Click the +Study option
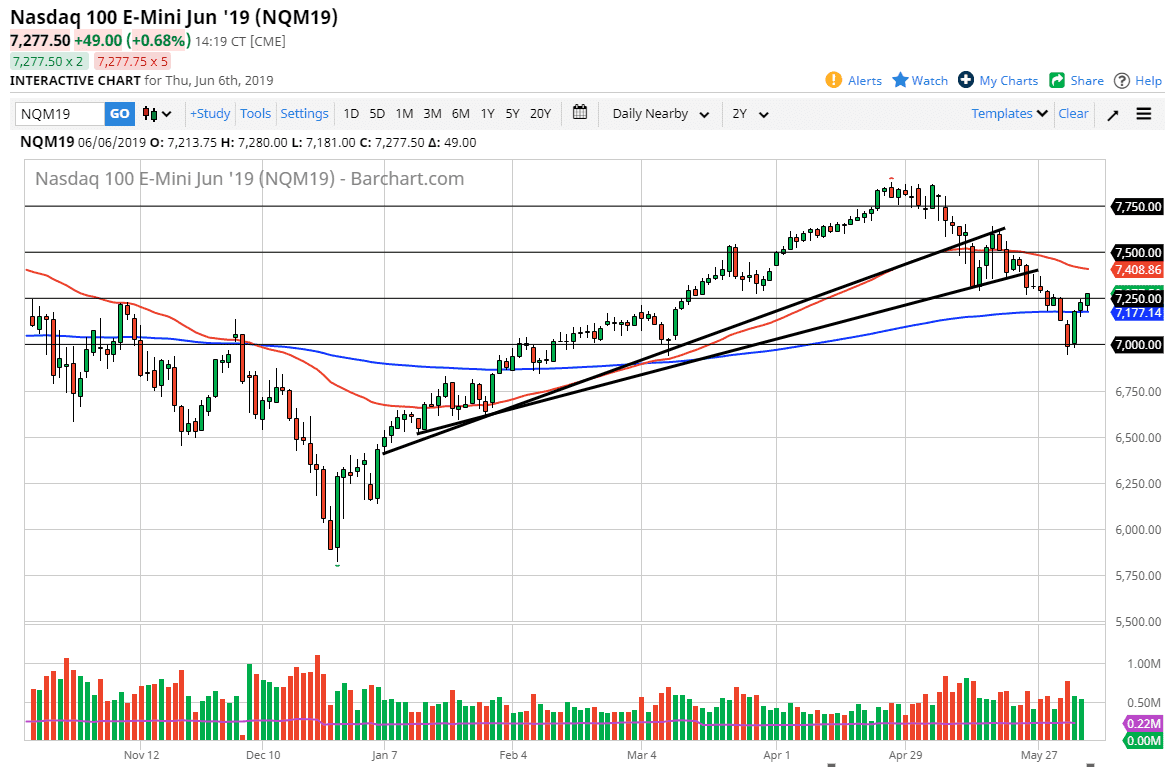The image size is (1171, 767). pos(210,113)
